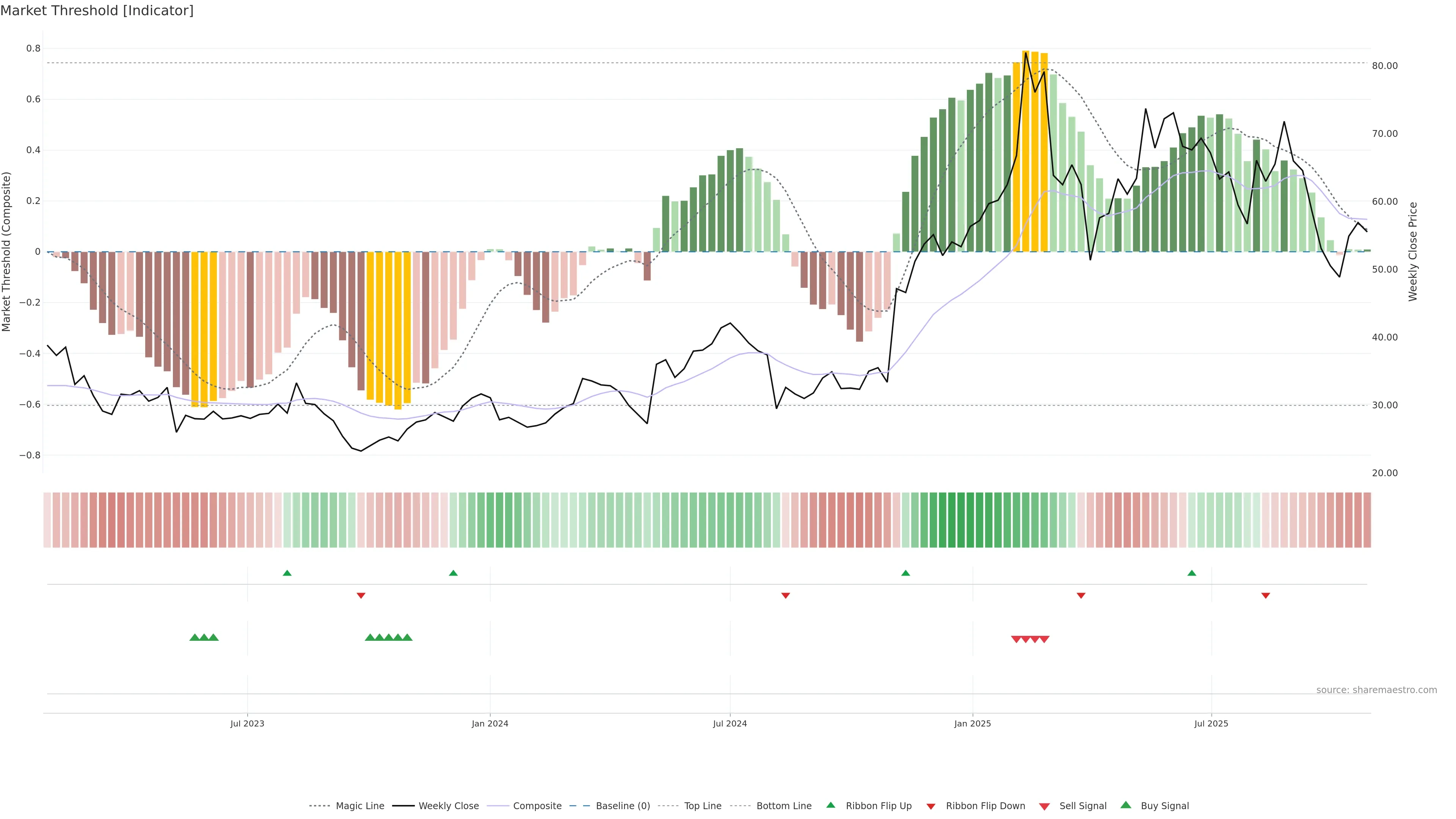Click the Ribbon Flip Up legend triangle
Image resolution: width=1456 pixels, height=819 pixels.
tap(831, 805)
